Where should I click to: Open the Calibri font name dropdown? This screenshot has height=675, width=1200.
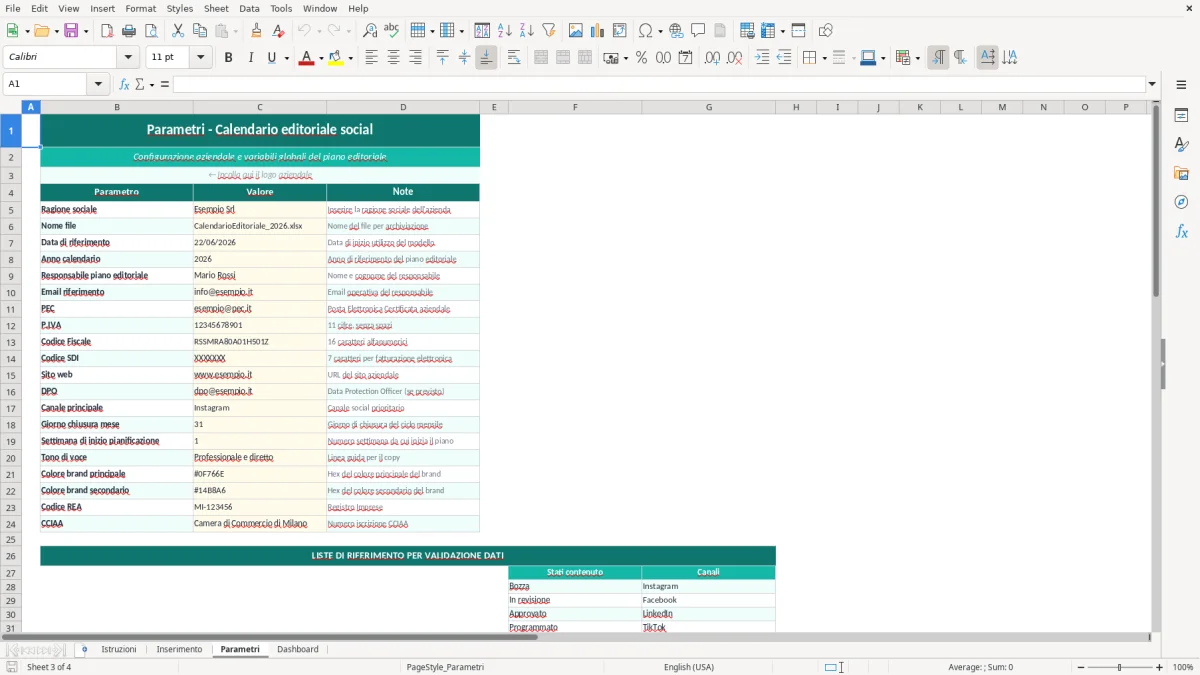click(x=129, y=58)
